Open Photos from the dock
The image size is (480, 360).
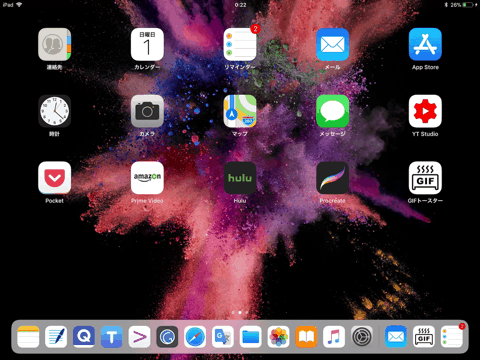coord(278,337)
